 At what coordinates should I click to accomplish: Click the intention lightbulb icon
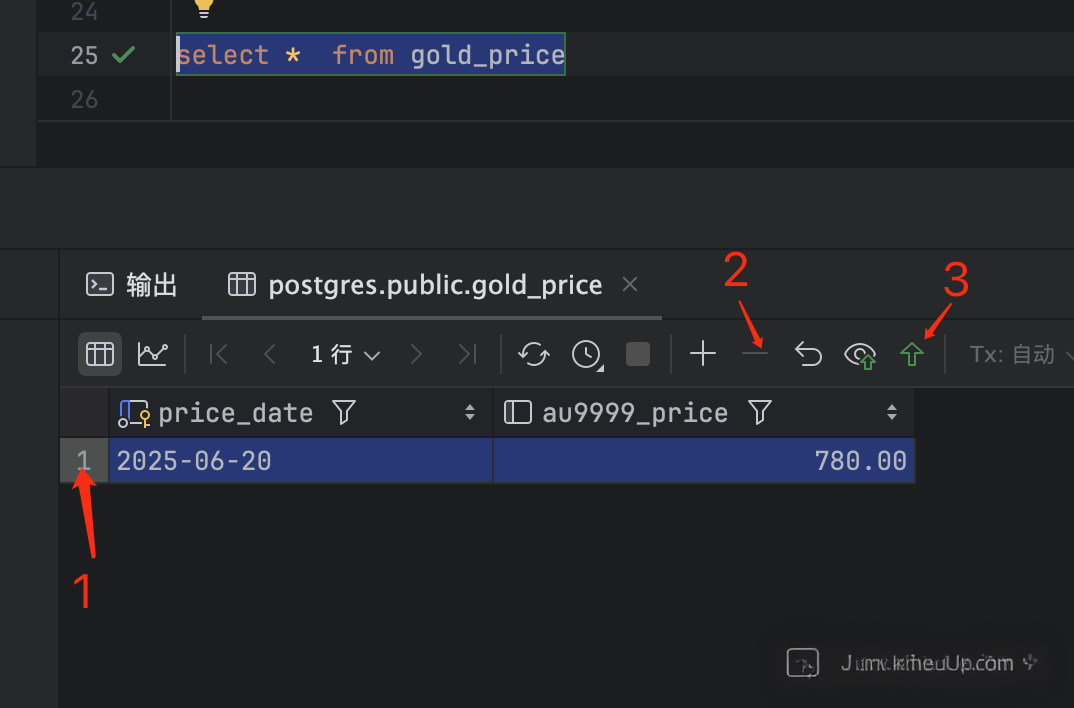pyautogui.click(x=204, y=7)
